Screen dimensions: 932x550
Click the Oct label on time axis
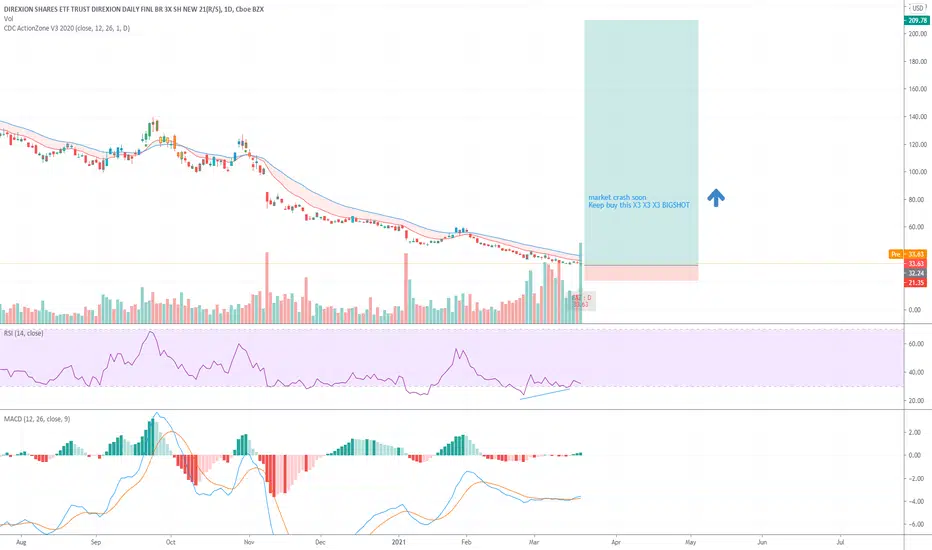point(171,542)
